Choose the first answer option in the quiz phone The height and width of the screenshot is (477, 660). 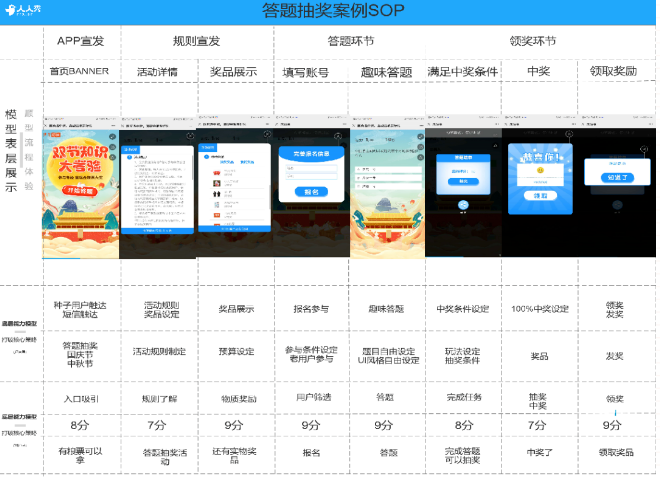click(x=388, y=170)
